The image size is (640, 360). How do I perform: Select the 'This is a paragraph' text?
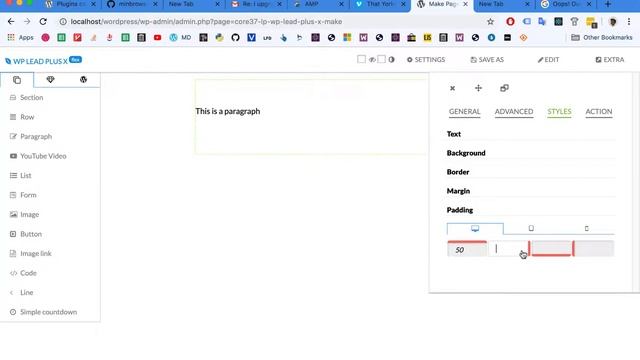point(227,111)
